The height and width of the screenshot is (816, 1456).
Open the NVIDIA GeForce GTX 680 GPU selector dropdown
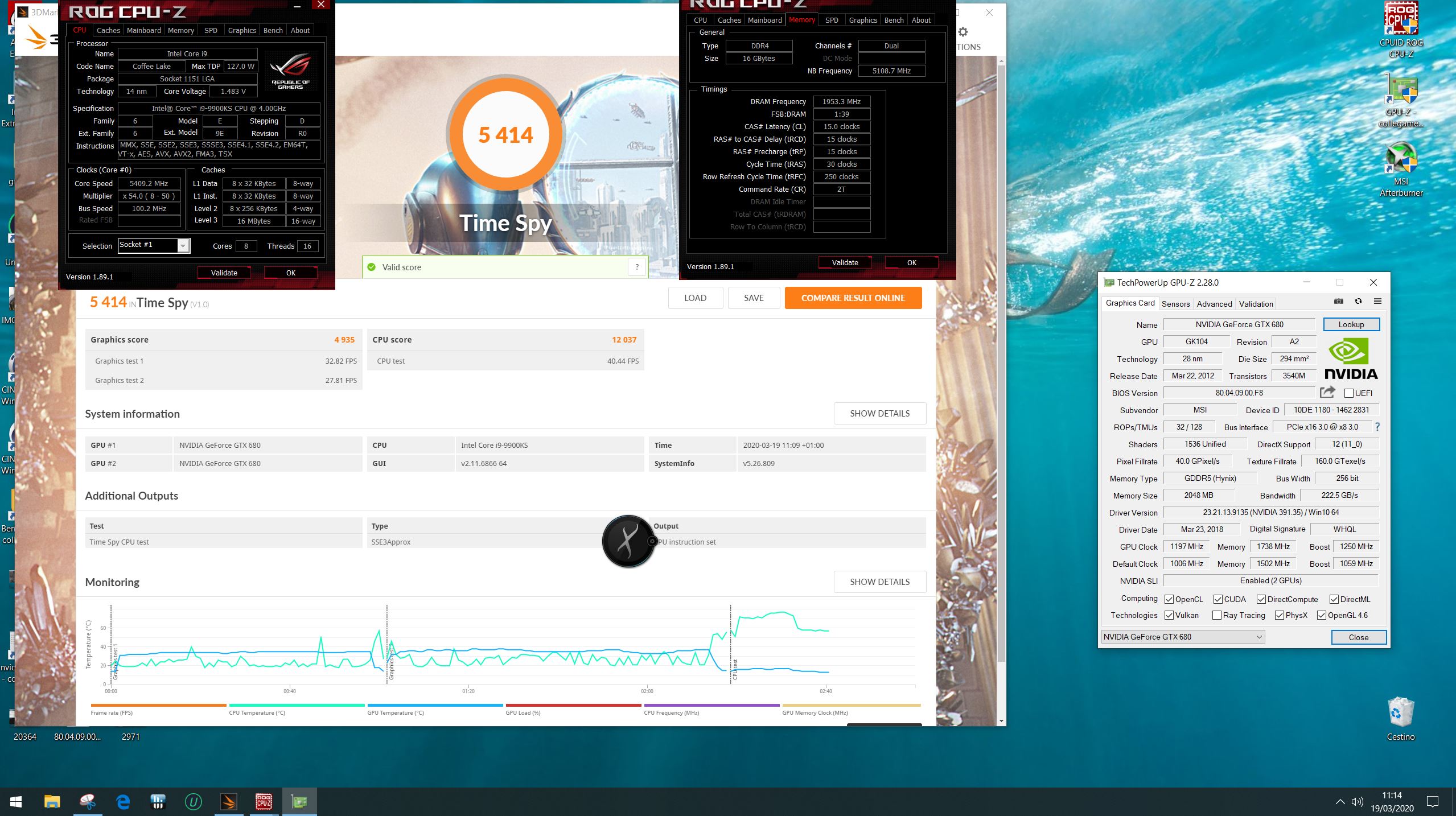1183,637
